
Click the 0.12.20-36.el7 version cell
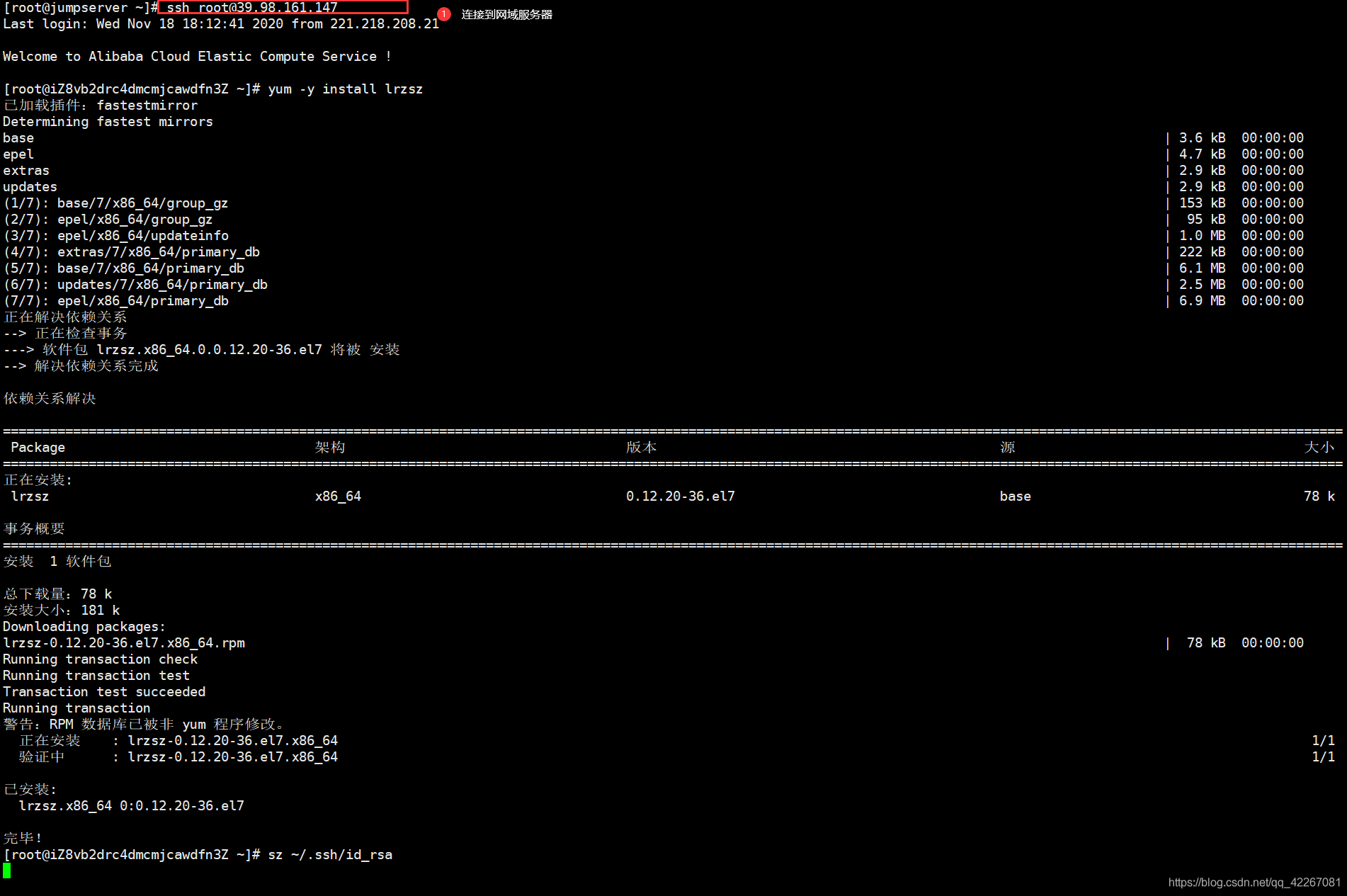[x=681, y=496]
